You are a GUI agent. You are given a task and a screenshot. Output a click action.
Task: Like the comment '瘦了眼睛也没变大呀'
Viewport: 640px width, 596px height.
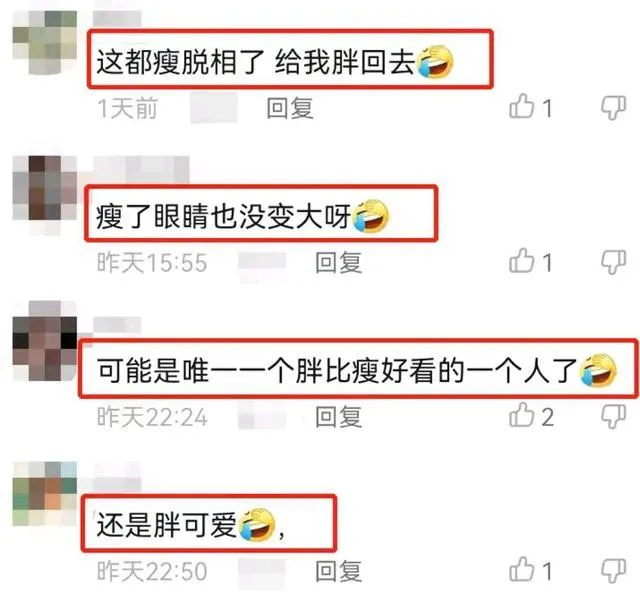[522, 261]
